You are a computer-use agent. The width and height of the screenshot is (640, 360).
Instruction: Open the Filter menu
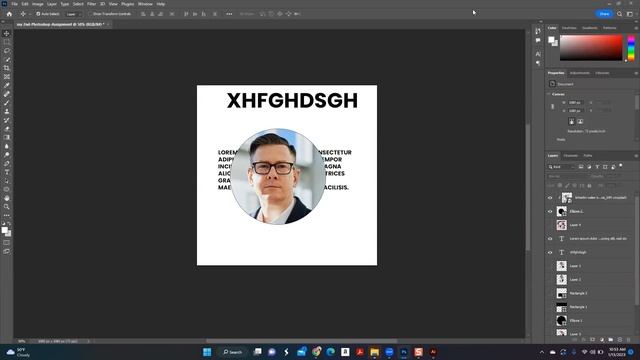(x=91, y=4)
